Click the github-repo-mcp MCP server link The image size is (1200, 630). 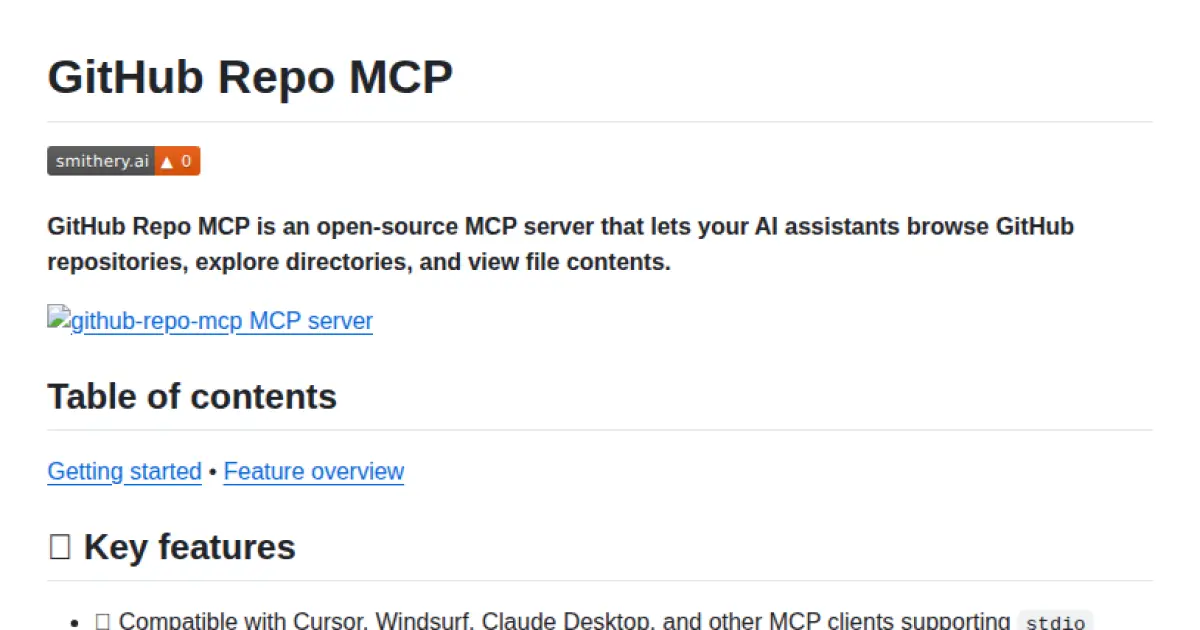220,321
